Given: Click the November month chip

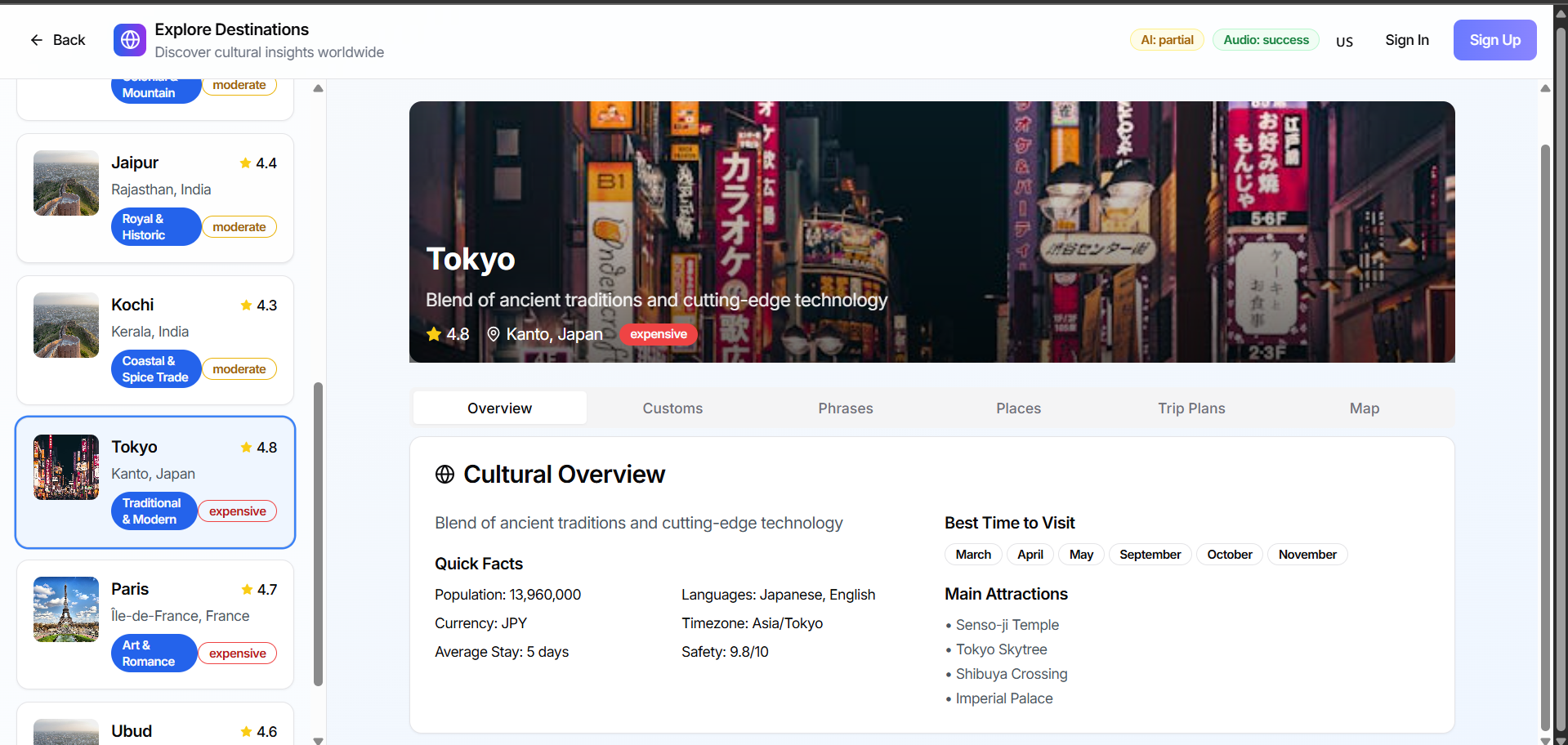Looking at the screenshot, I should (1307, 555).
